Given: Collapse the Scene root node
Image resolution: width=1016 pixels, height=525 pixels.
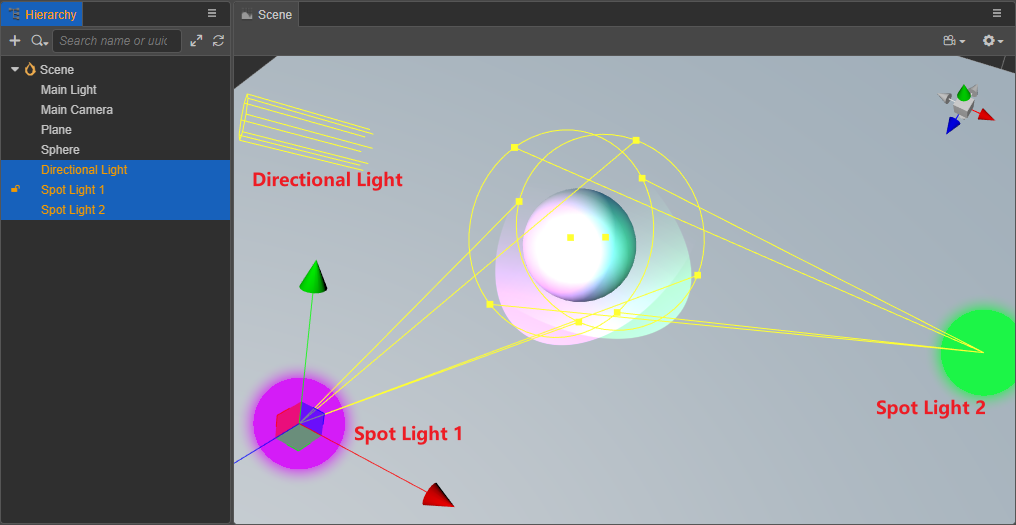Looking at the screenshot, I should (15, 69).
